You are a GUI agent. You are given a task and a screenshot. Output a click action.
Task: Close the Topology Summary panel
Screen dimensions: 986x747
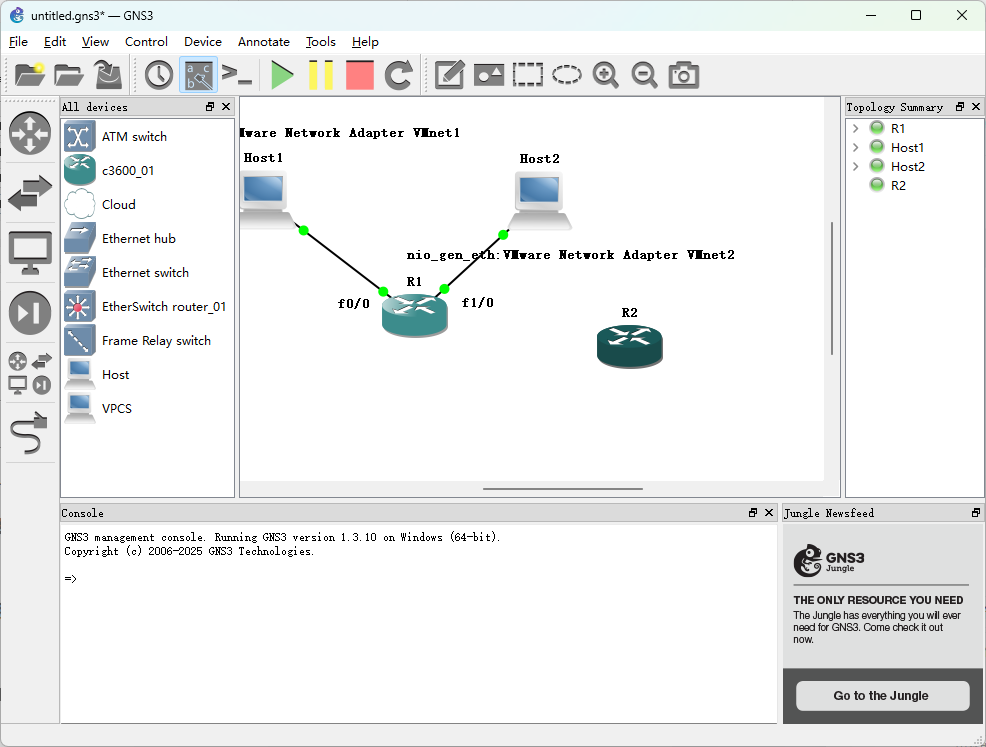(x=976, y=107)
